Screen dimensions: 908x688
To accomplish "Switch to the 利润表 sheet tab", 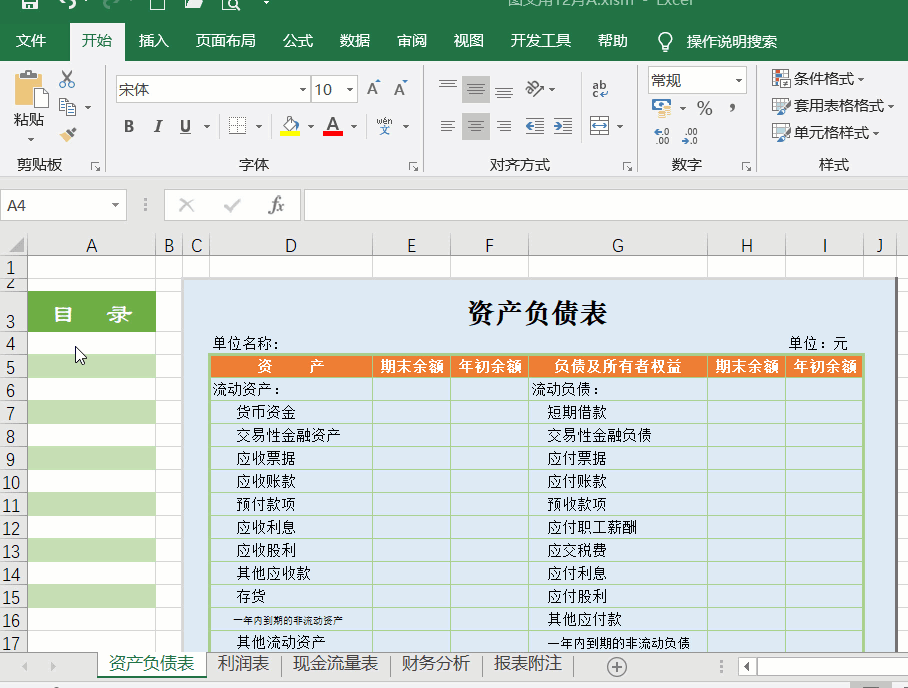I will pos(243,664).
